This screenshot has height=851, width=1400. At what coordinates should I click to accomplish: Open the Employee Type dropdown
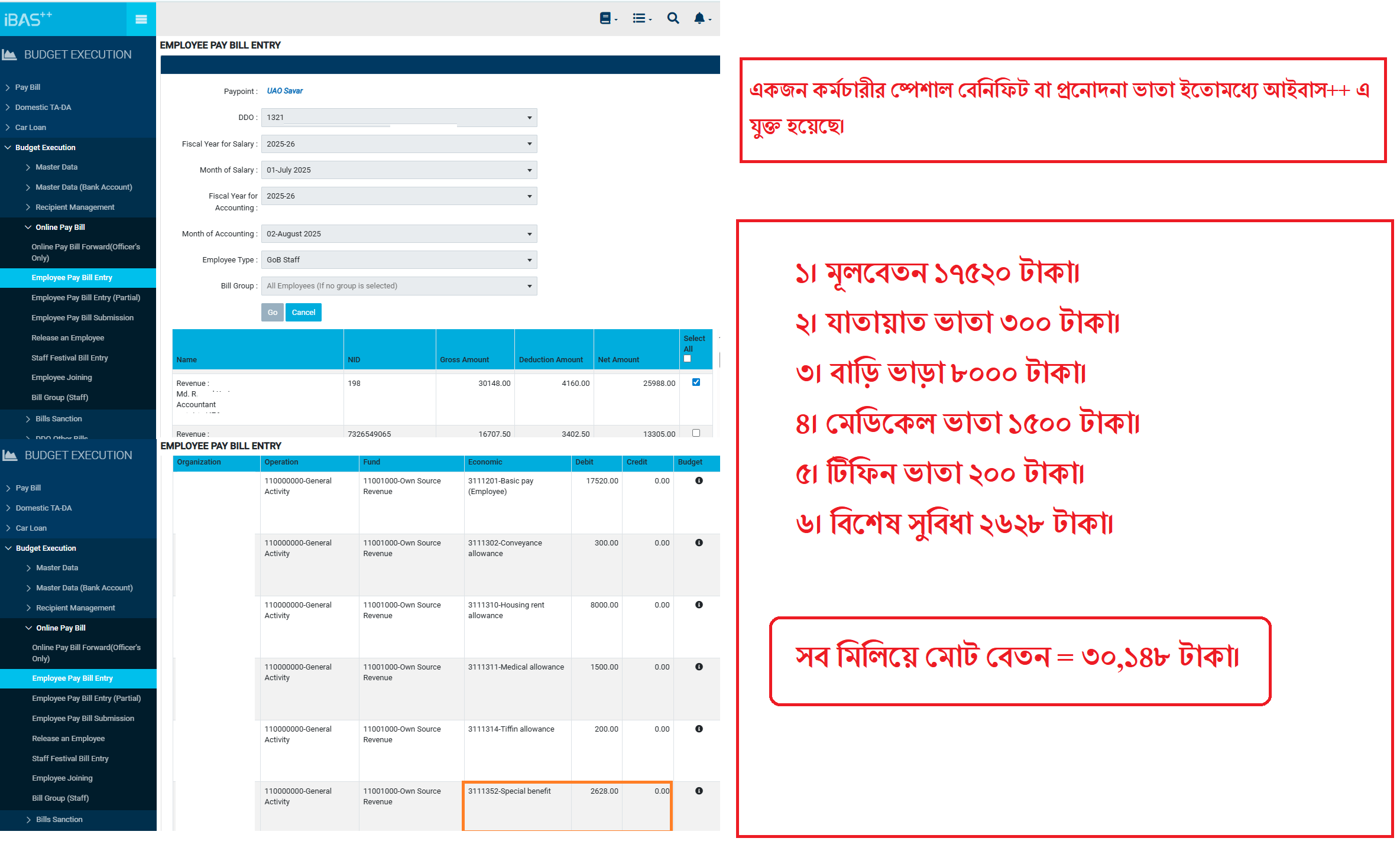tap(399, 260)
